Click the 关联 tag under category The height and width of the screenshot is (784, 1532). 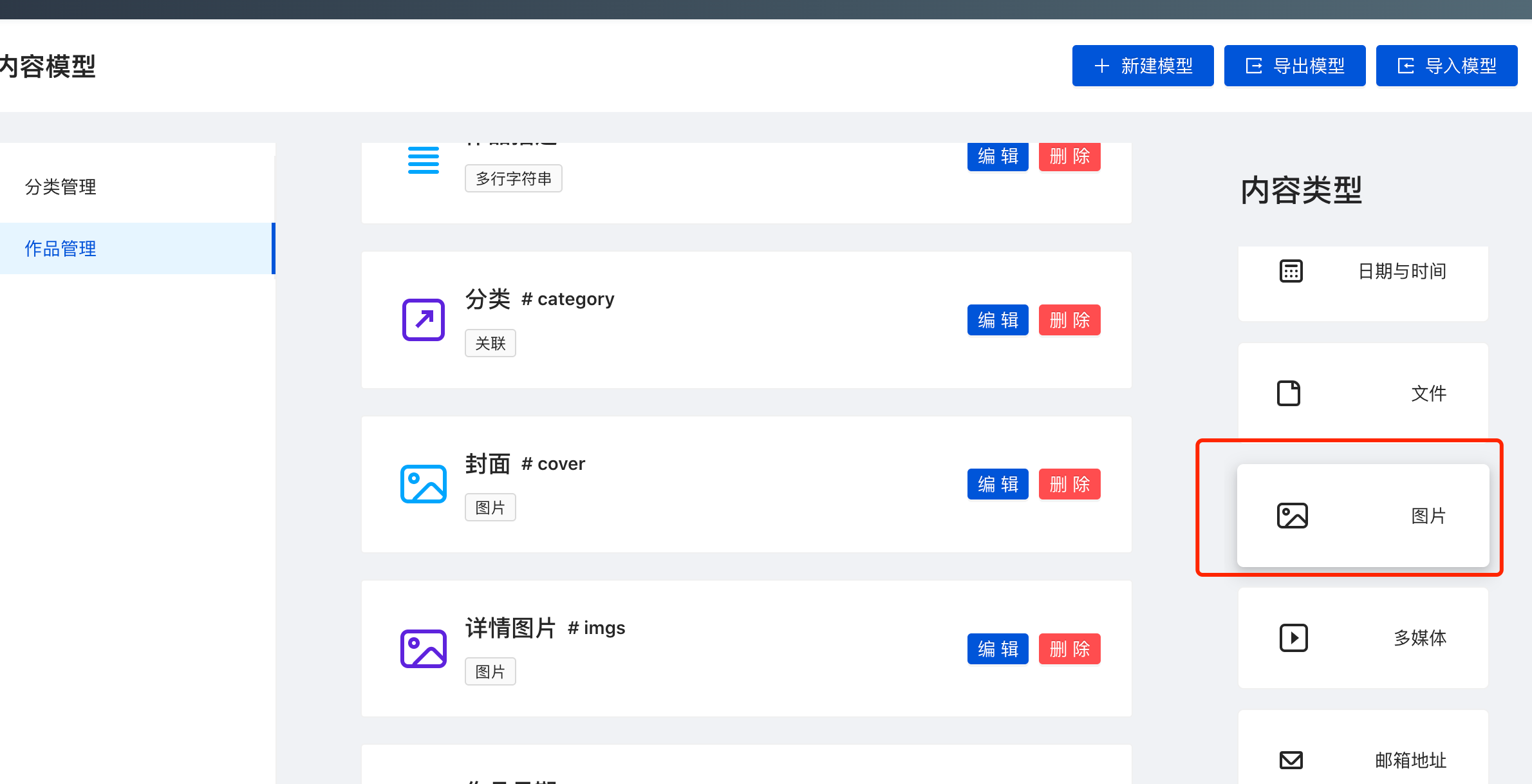pos(490,344)
